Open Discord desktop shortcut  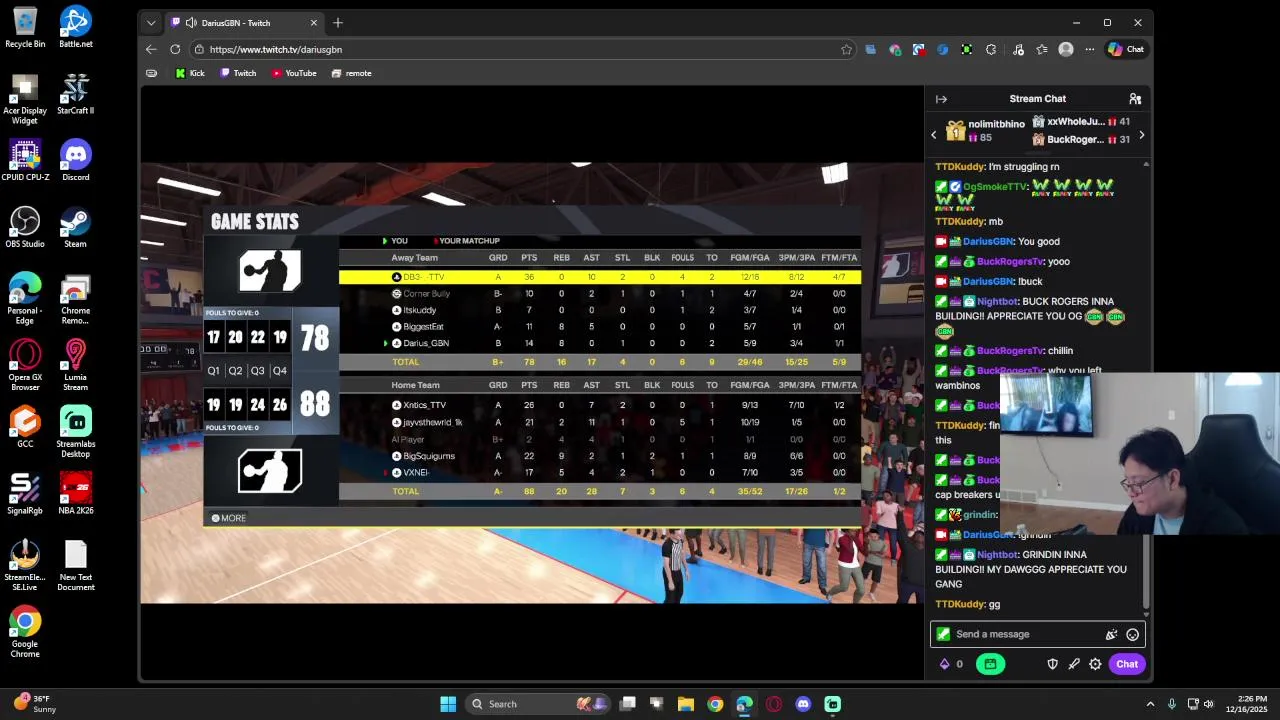point(76,161)
